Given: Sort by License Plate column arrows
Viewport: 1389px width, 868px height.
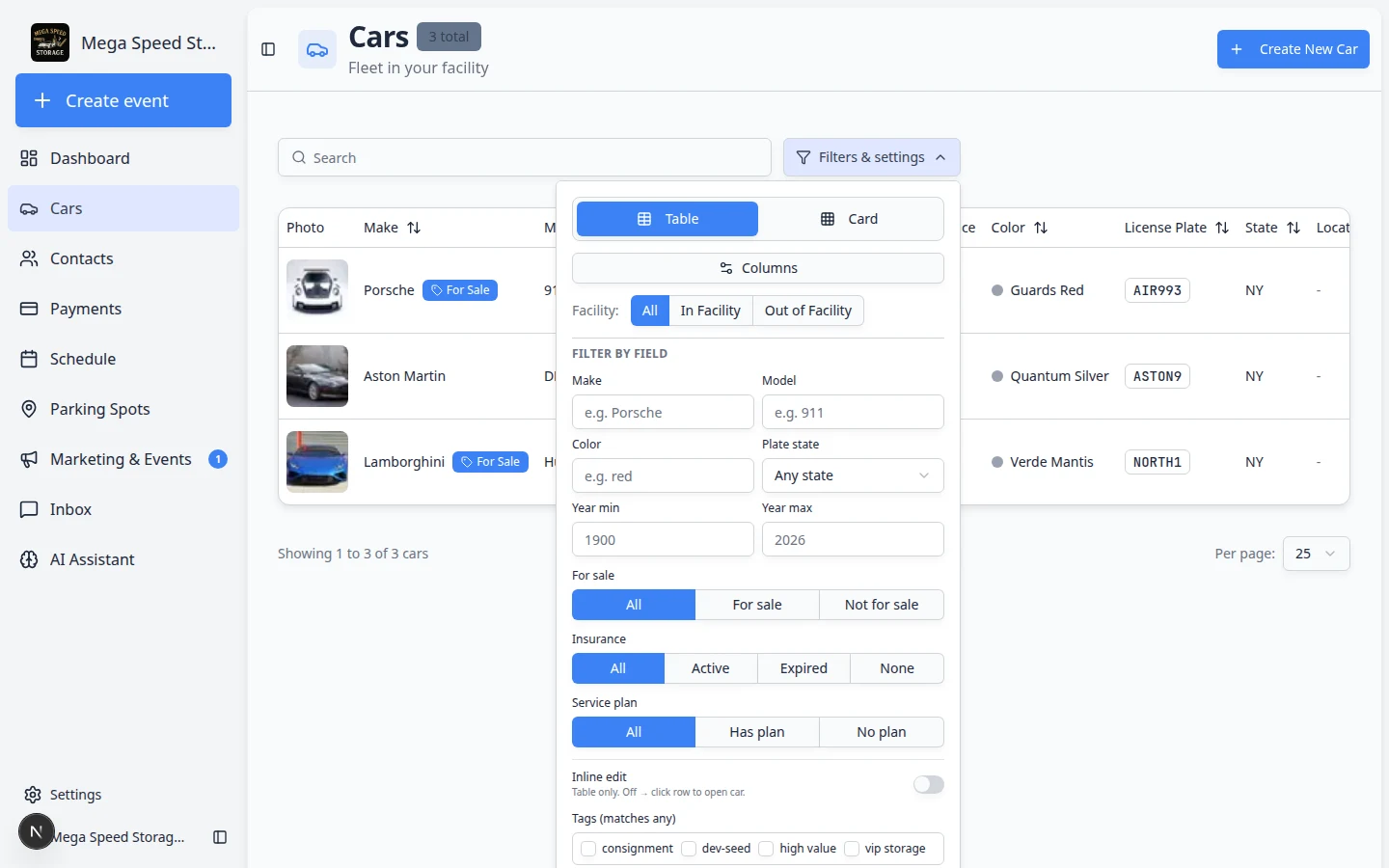Looking at the screenshot, I should (x=1222, y=228).
